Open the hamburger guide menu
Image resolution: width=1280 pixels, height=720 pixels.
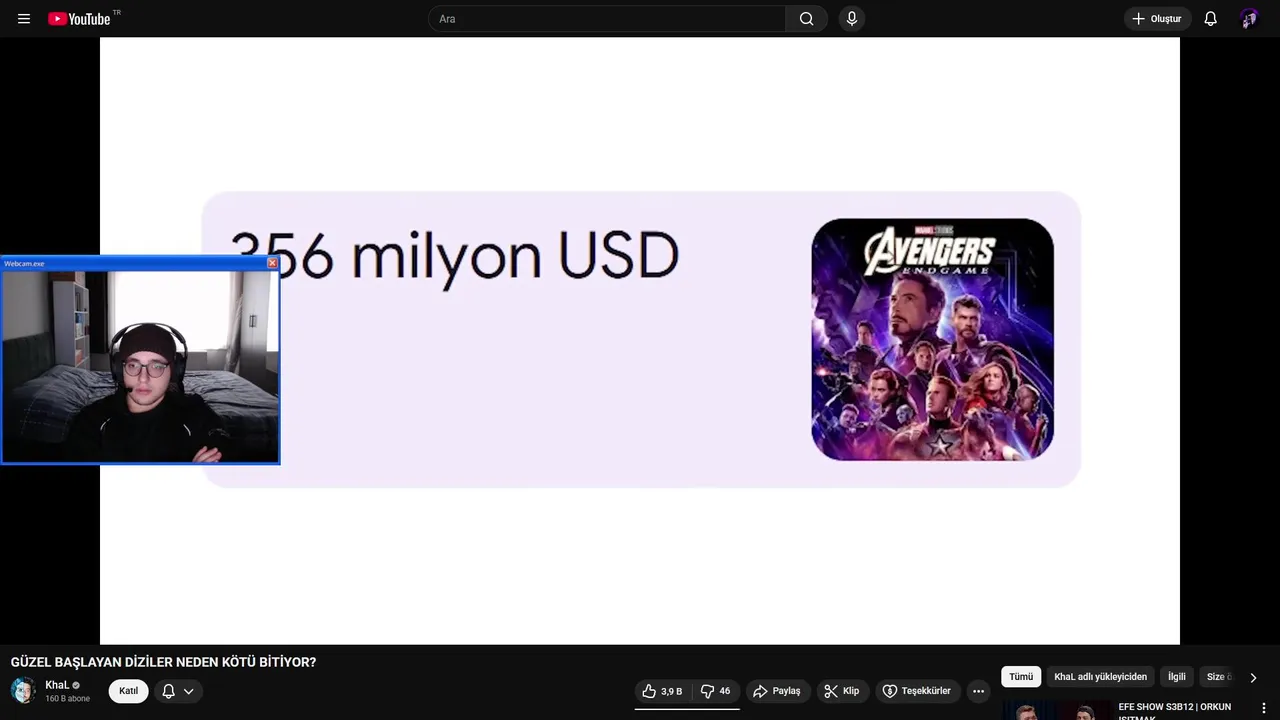(24, 19)
